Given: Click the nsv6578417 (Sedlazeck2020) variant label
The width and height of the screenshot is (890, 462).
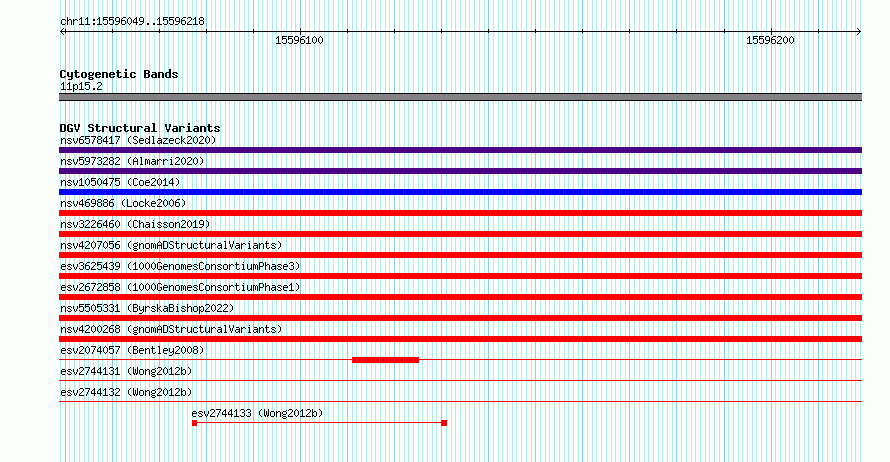Looking at the screenshot, I should 138,140.
